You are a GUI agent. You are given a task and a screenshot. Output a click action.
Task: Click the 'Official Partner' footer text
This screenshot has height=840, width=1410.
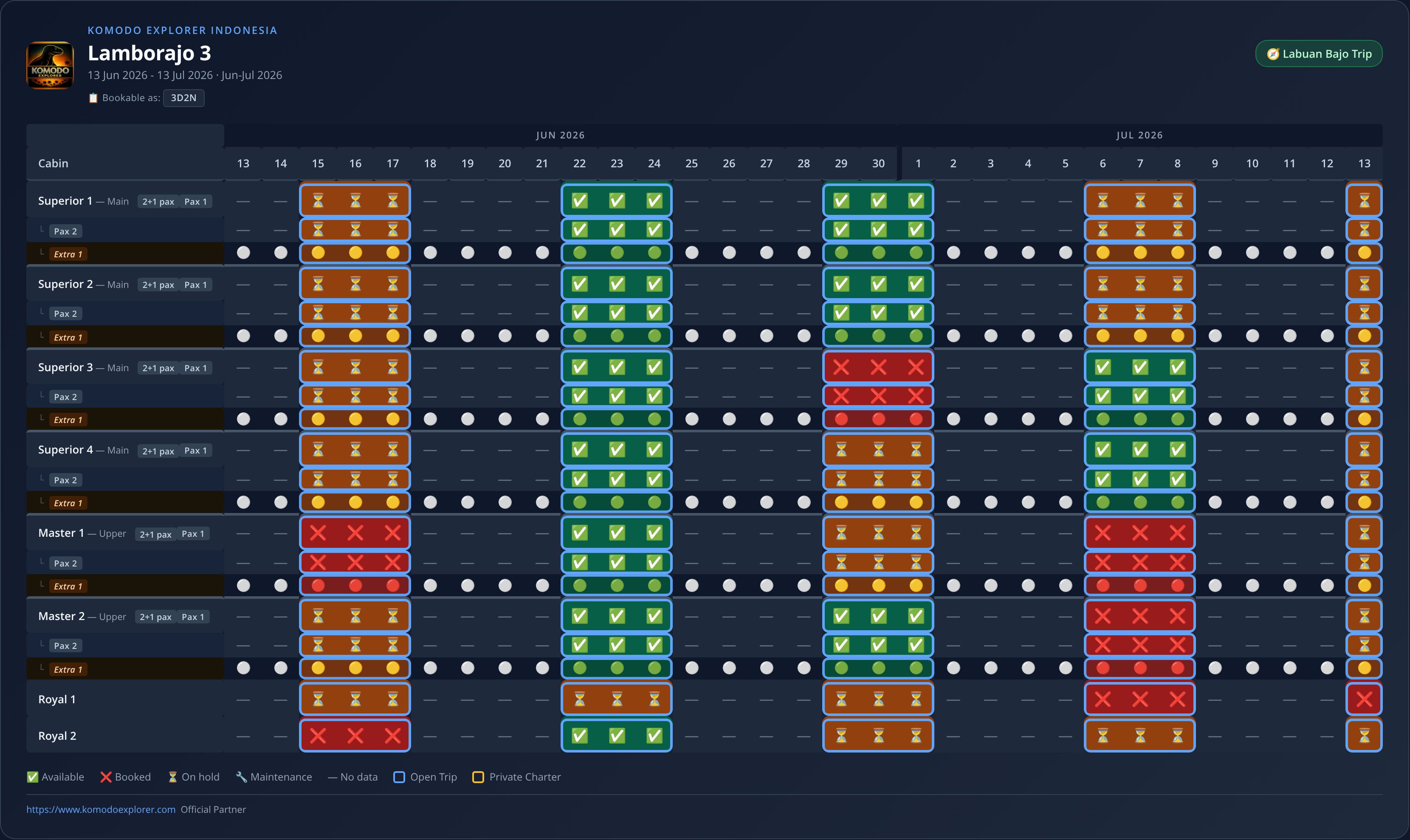click(x=213, y=809)
